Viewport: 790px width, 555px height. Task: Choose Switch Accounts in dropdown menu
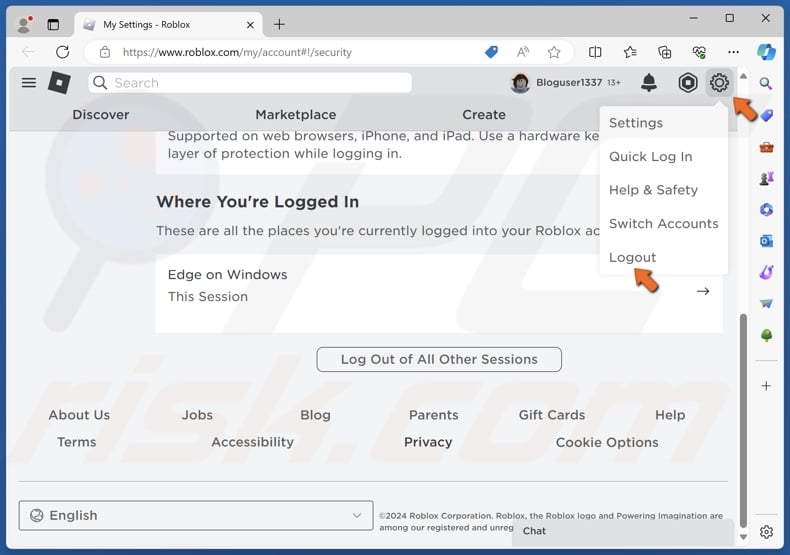pos(663,223)
